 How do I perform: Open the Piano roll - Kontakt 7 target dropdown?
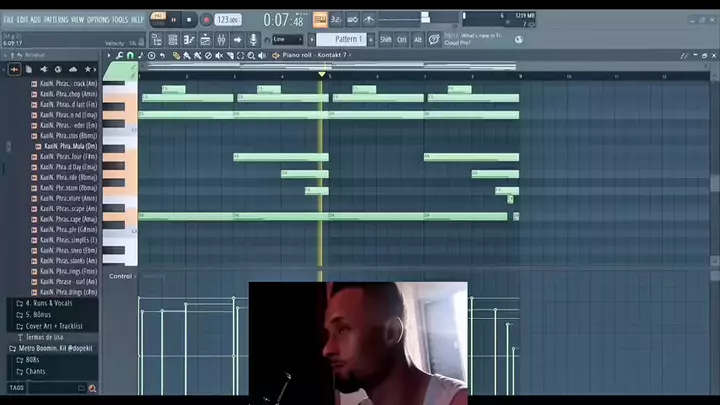(x=315, y=55)
